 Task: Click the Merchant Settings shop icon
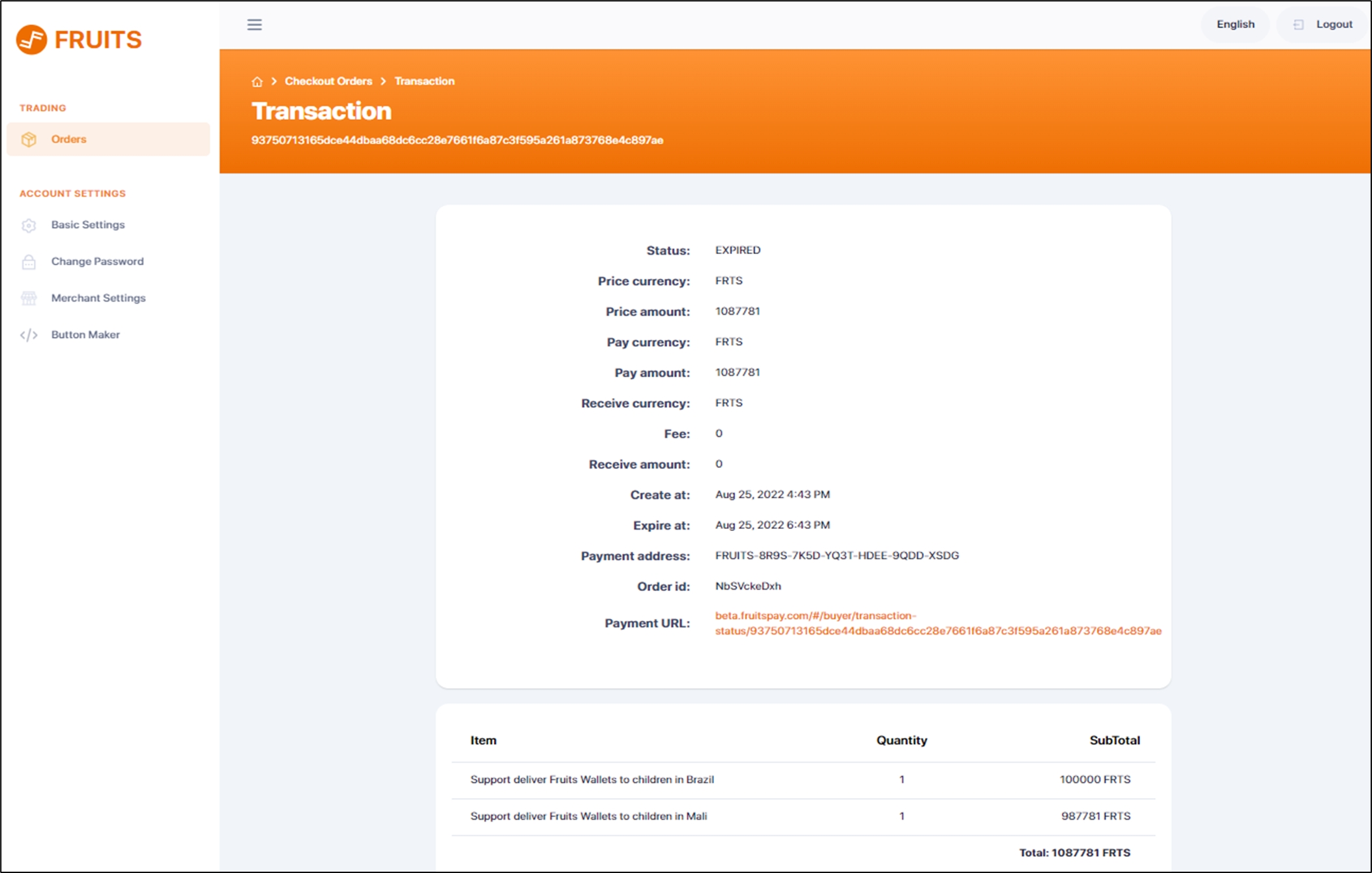point(29,298)
